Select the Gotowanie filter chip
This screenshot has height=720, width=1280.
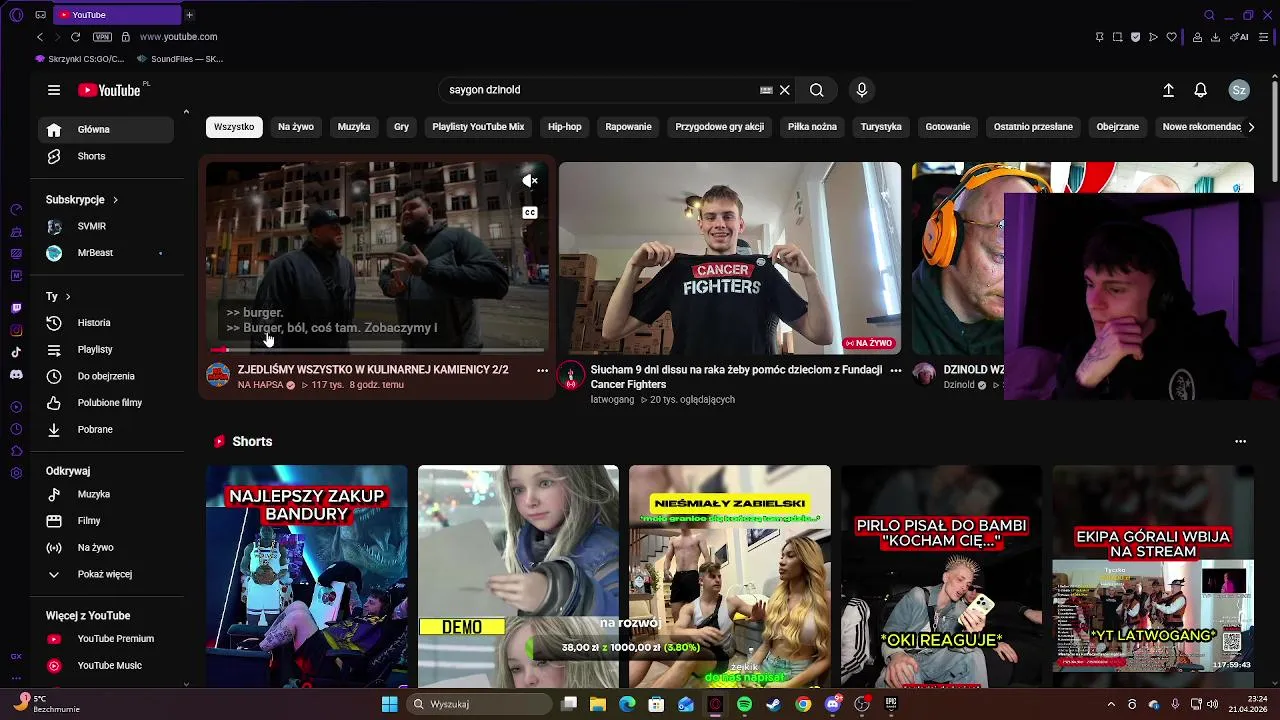pos(948,127)
